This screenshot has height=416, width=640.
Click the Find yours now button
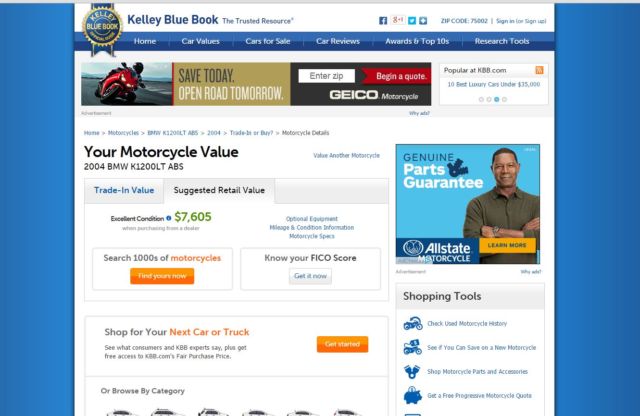click(x=162, y=276)
